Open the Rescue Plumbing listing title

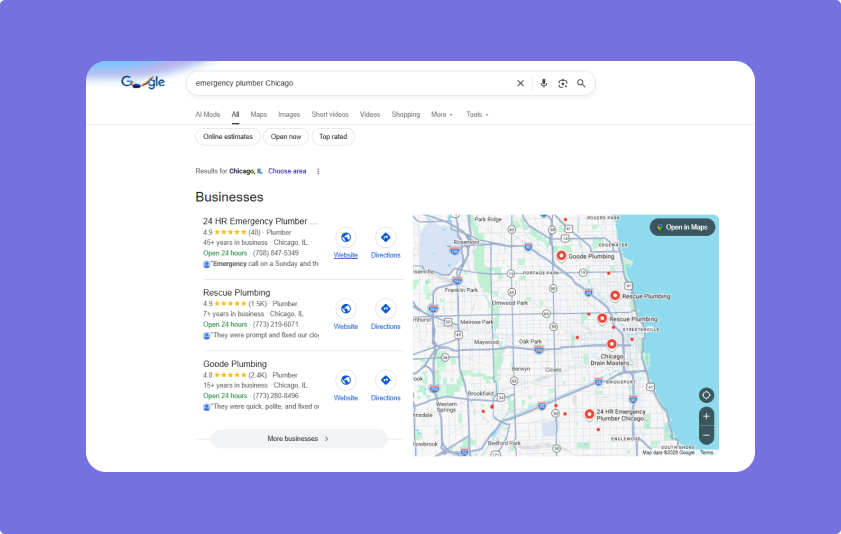237,293
